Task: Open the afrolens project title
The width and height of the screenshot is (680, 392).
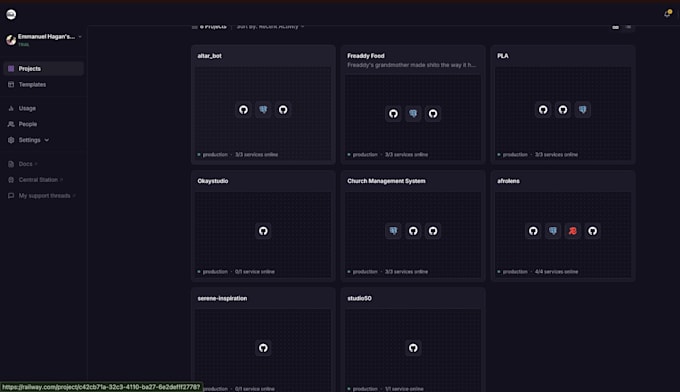Action: (508, 181)
